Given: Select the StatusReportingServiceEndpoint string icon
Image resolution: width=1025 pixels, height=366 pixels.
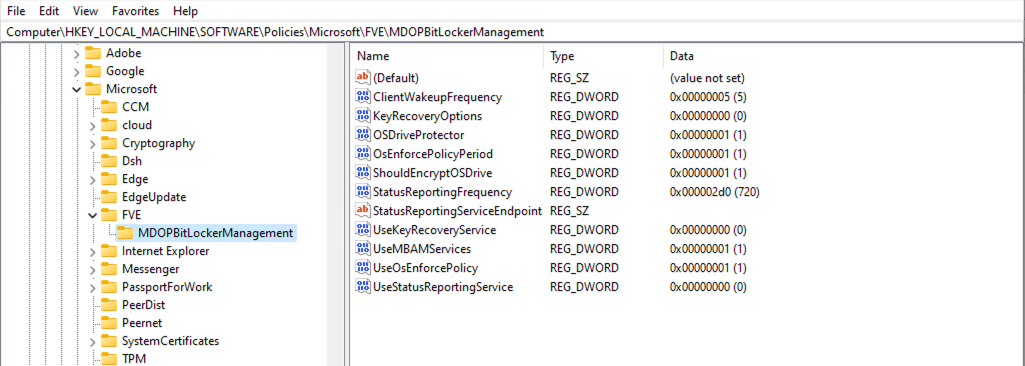Looking at the screenshot, I should (362, 210).
